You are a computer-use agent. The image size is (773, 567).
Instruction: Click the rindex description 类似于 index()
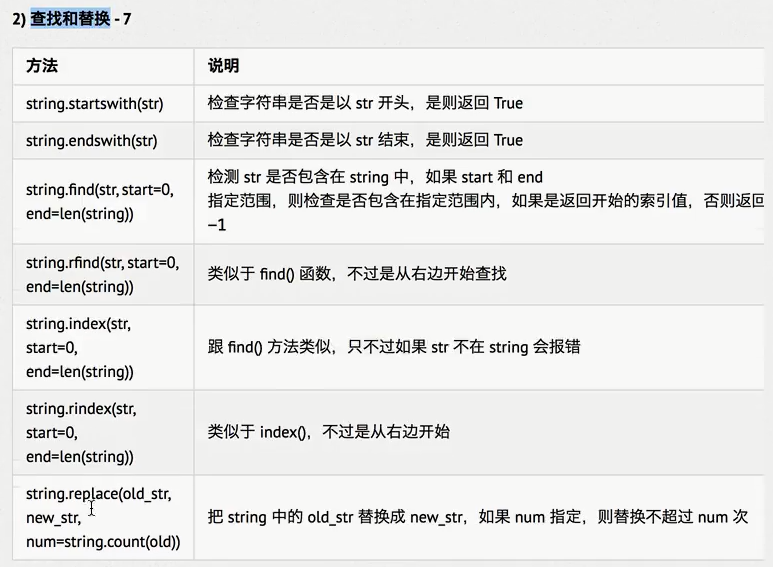coord(328,432)
